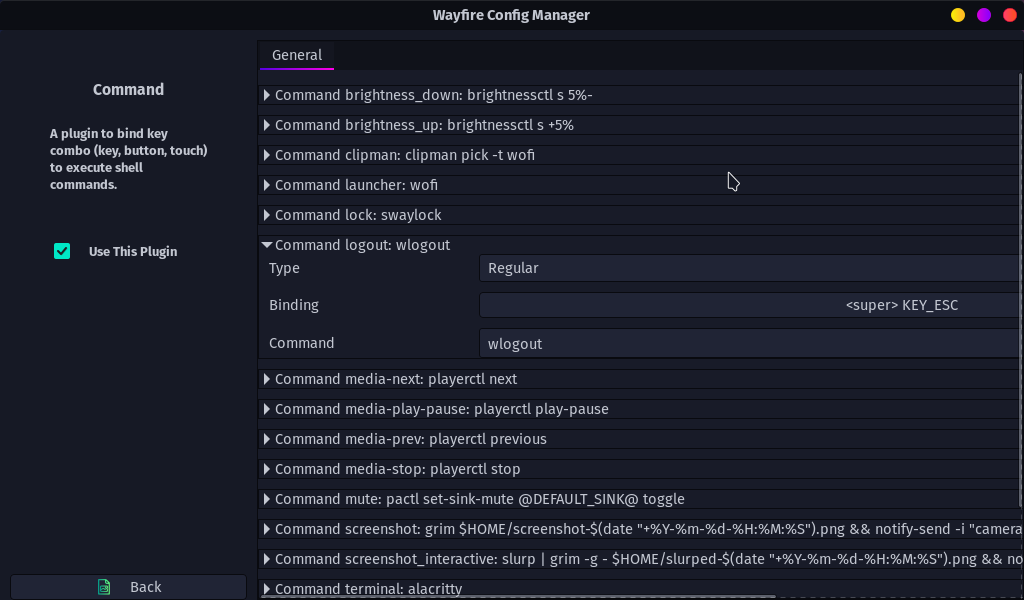This screenshot has height=600, width=1024.
Task: Click the red close window dot
Action: tap(1009, 15)
